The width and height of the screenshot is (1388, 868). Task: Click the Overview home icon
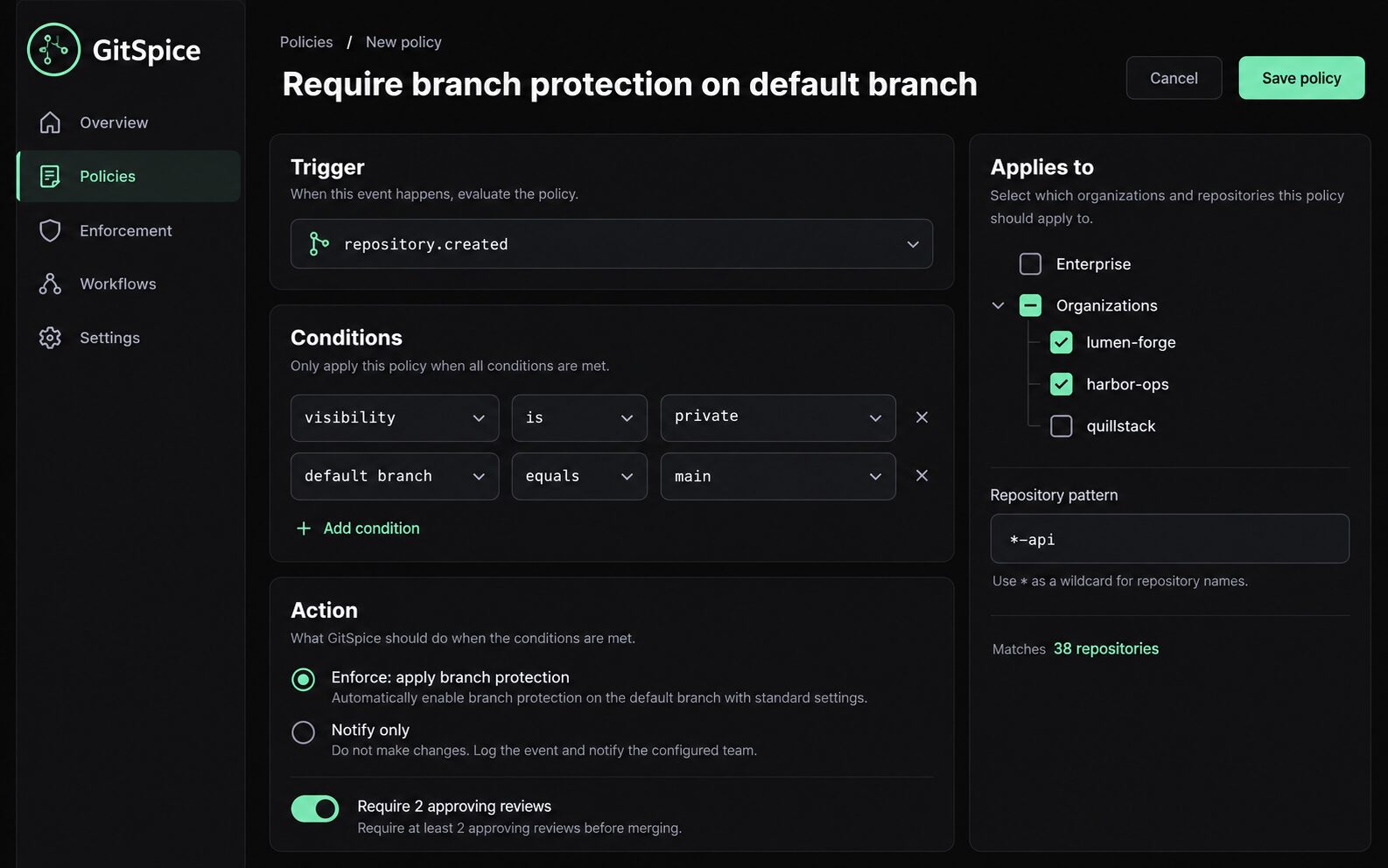pos(51,122)
